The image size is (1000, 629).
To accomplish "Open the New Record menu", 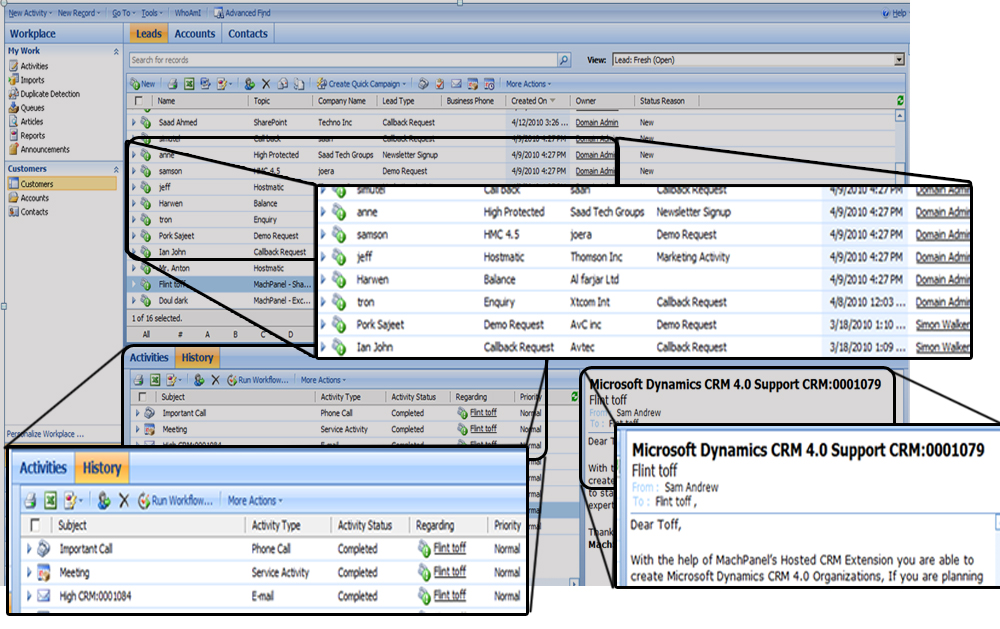I will [80, 13].
